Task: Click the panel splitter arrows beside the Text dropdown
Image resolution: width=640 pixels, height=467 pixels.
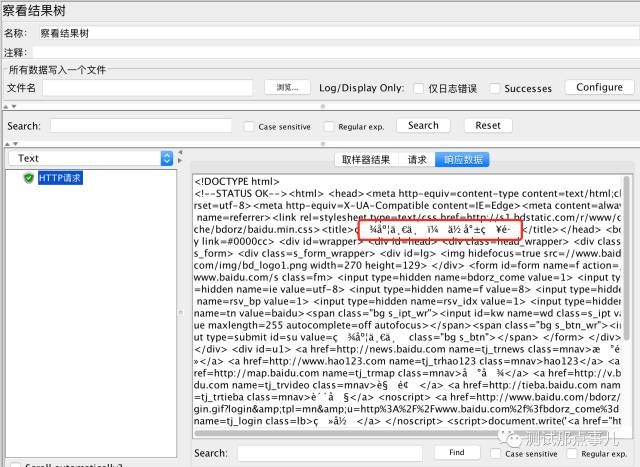Action: point(180,156)
